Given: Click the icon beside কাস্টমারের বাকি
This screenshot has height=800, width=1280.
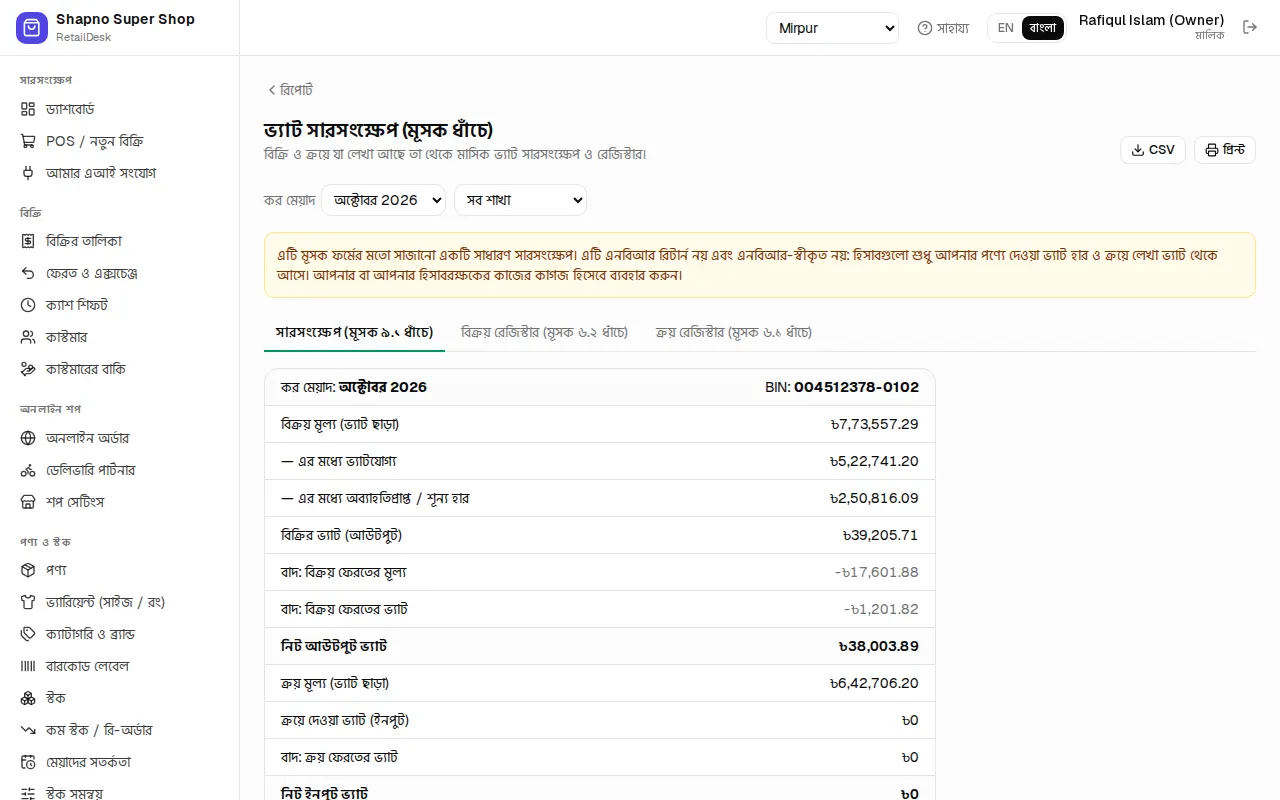Looking at the screenshot, I should point(28,369).
